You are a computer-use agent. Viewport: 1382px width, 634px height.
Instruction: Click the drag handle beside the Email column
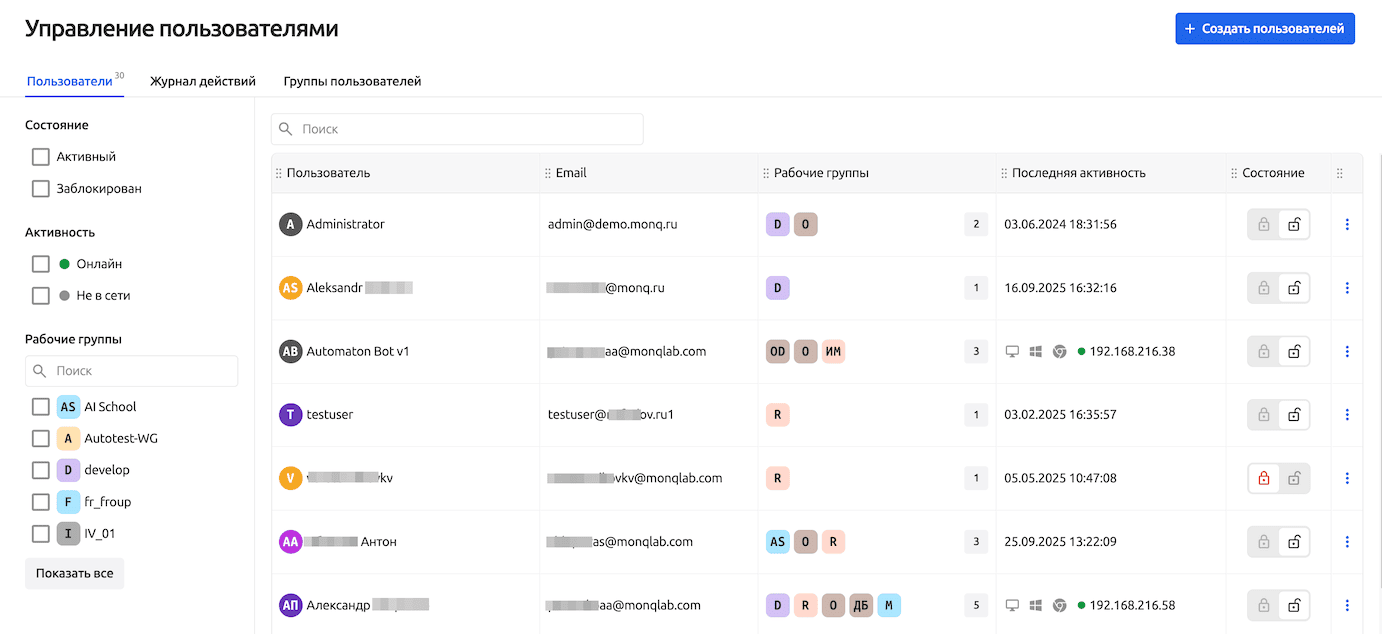click(x=548, y=174)
